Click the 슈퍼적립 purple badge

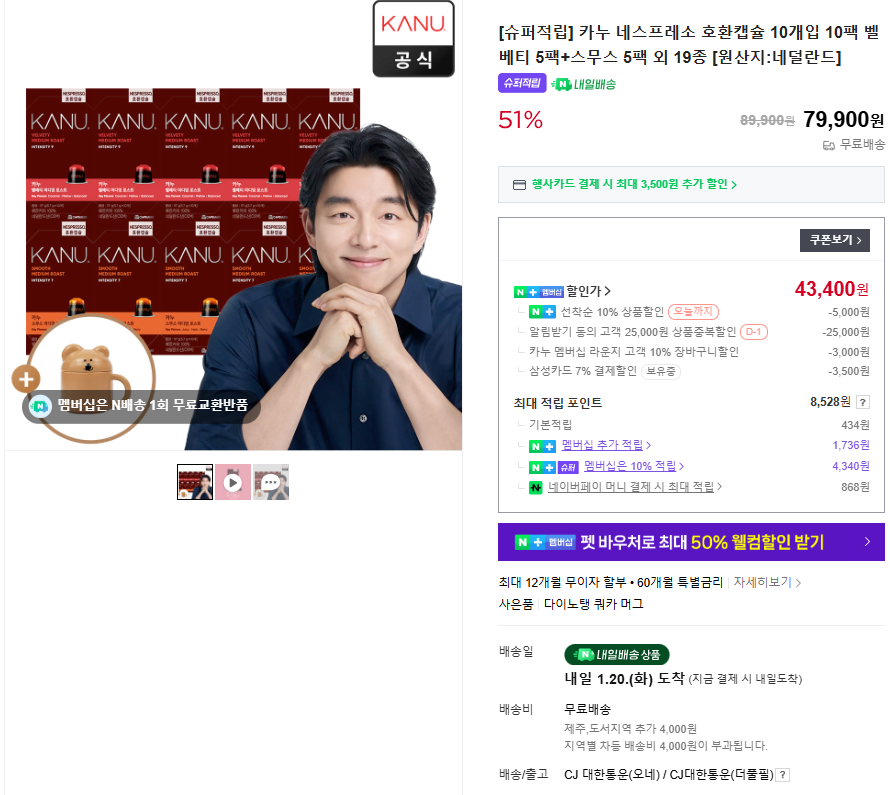pos(522,83)
